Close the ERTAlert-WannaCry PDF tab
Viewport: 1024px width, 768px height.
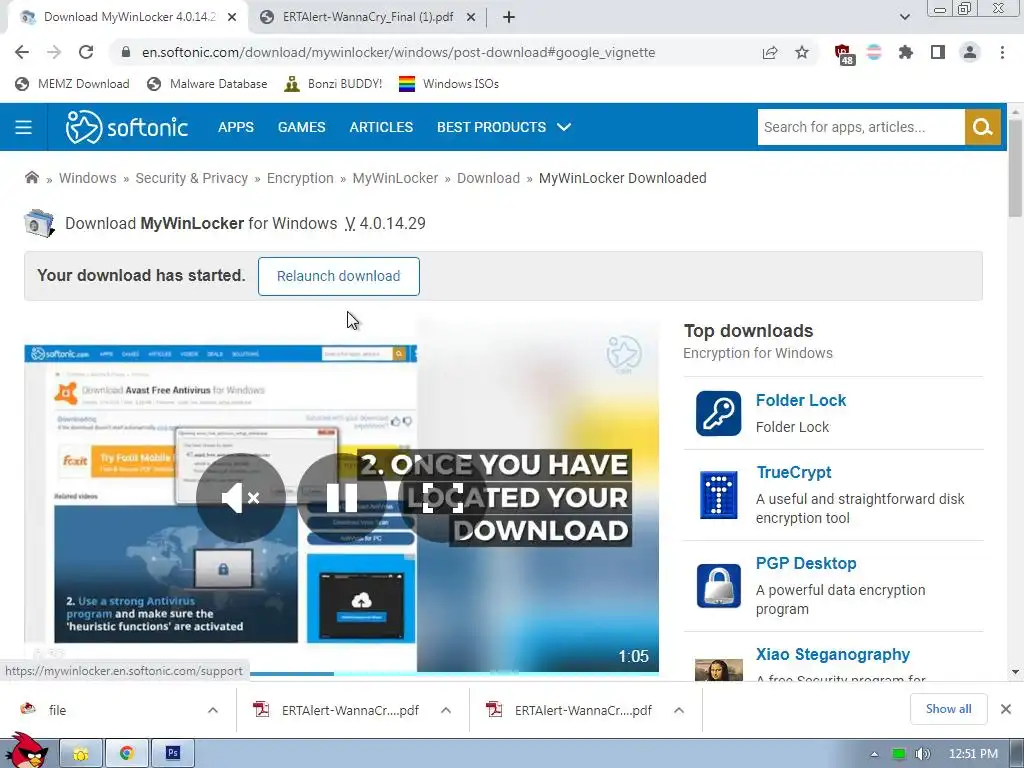[471, 17]
